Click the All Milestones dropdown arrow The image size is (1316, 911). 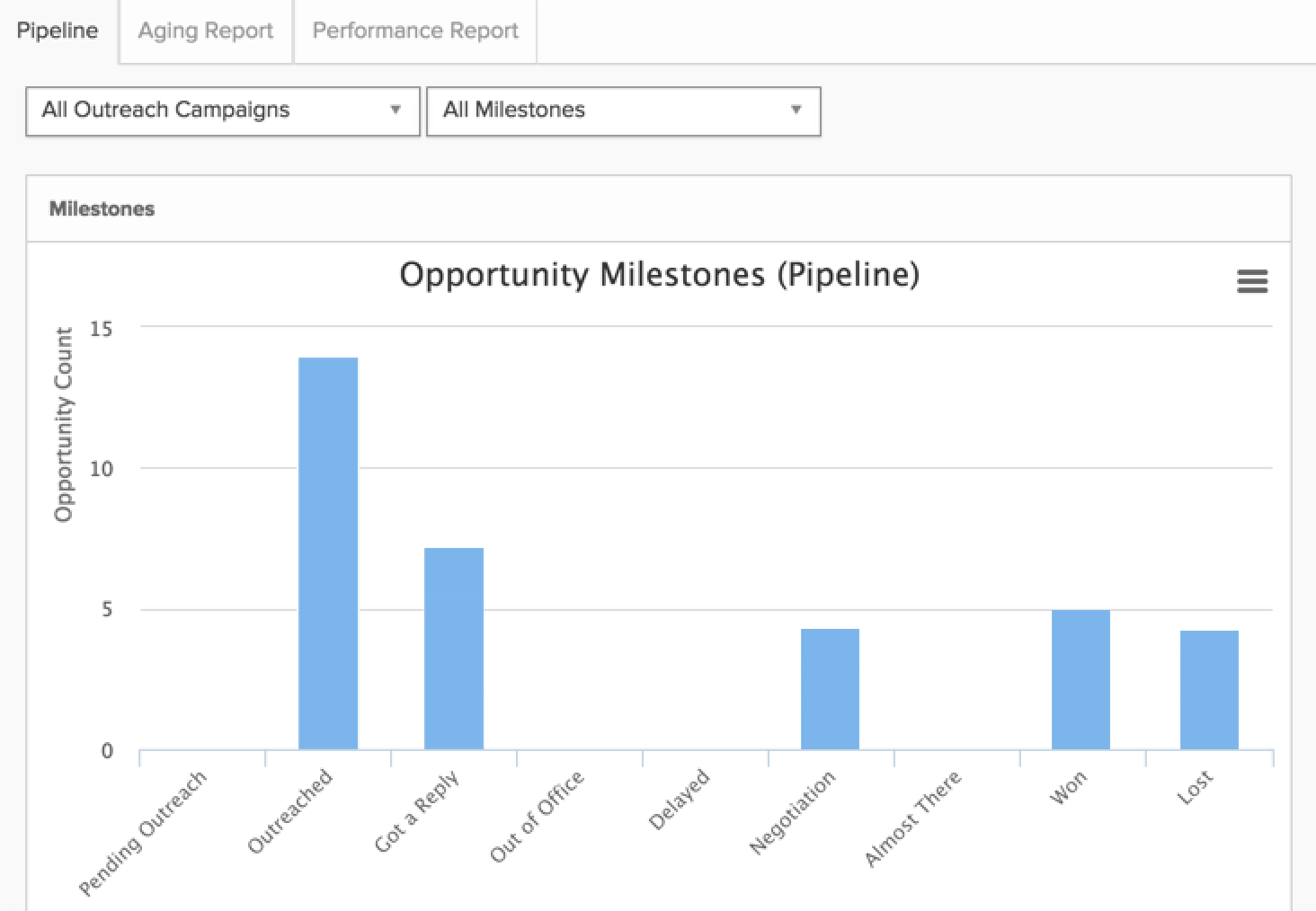(796, 110)
